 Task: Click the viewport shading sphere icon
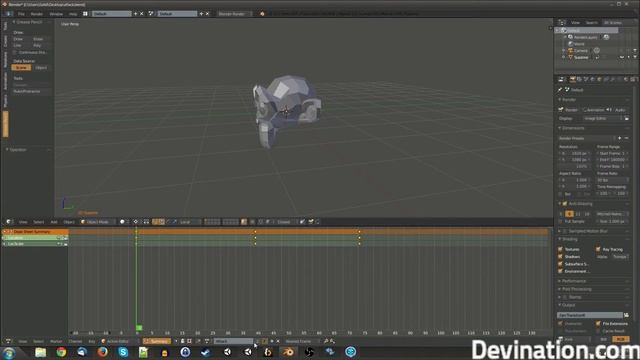122,222
